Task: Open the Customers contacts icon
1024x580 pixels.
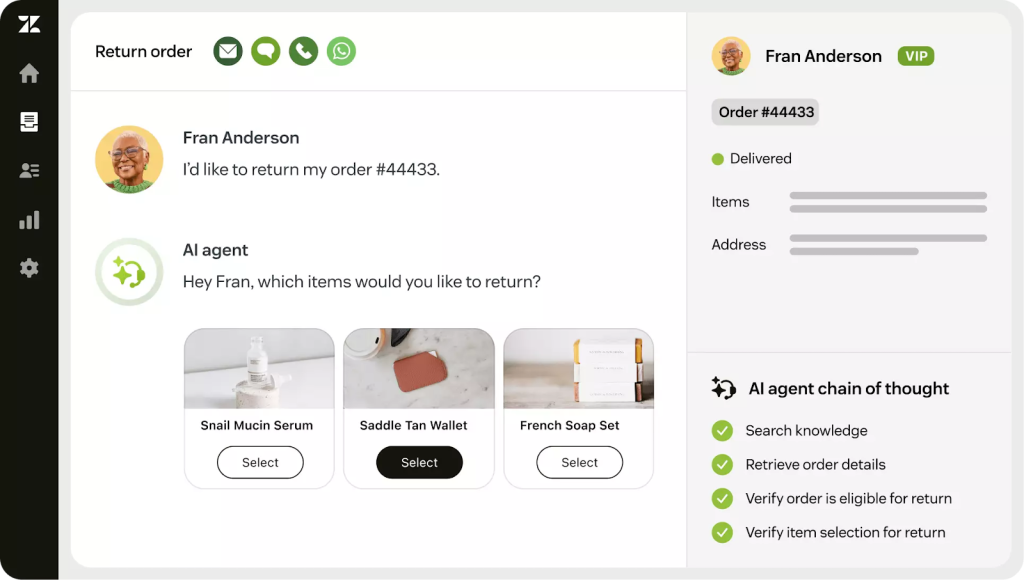Action: [x=28, y=170]
